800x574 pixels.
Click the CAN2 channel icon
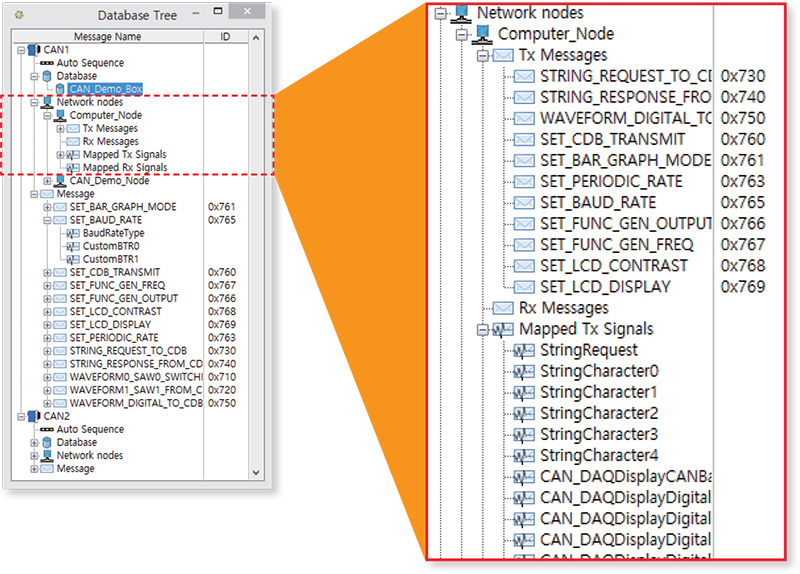33,416
